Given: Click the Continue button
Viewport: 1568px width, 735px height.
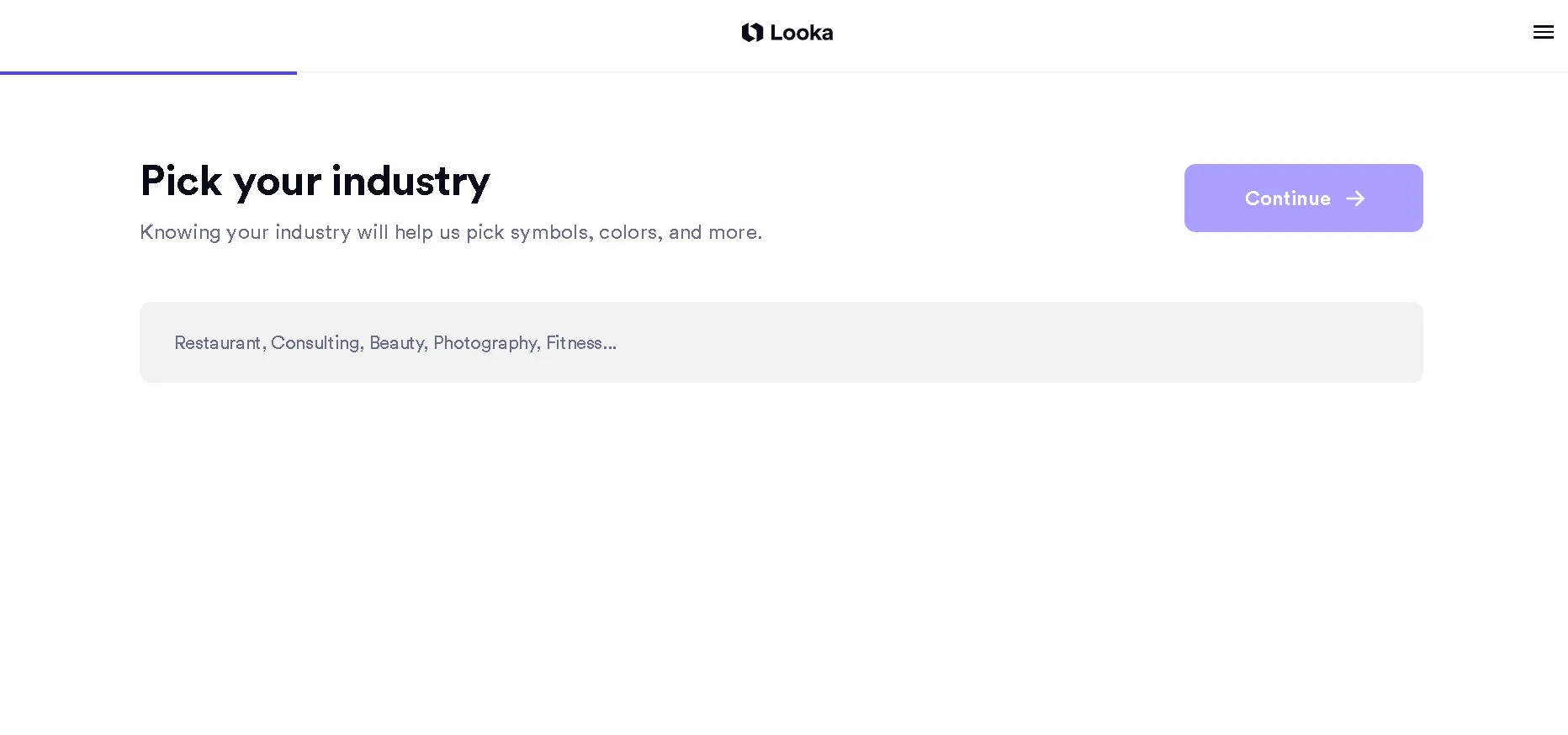Looking at the screenshot, I should click(x=1303, y=198).
